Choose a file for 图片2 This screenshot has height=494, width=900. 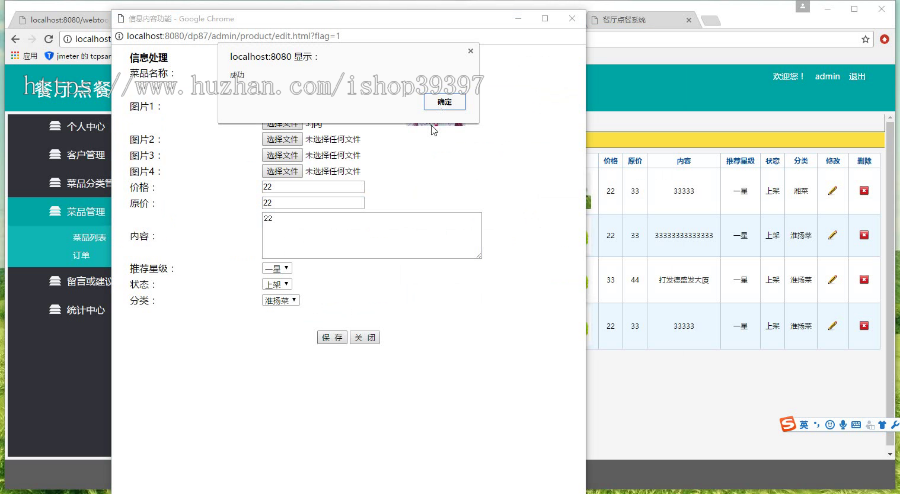point(282,139)
